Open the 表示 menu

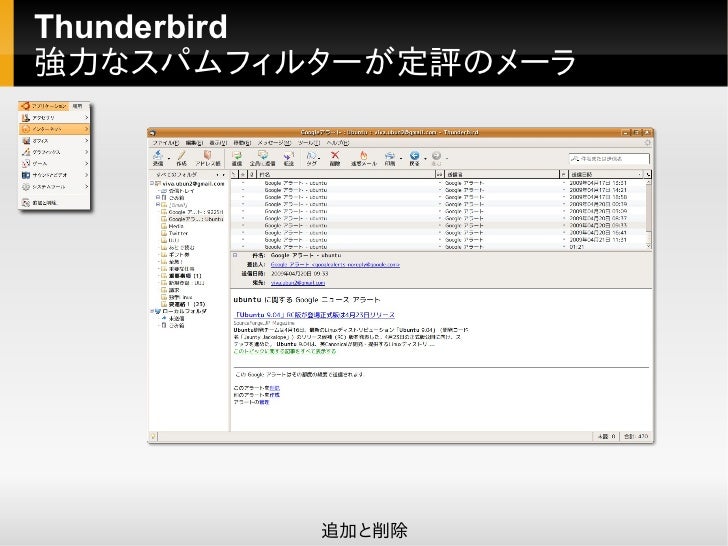click(218, 143)
